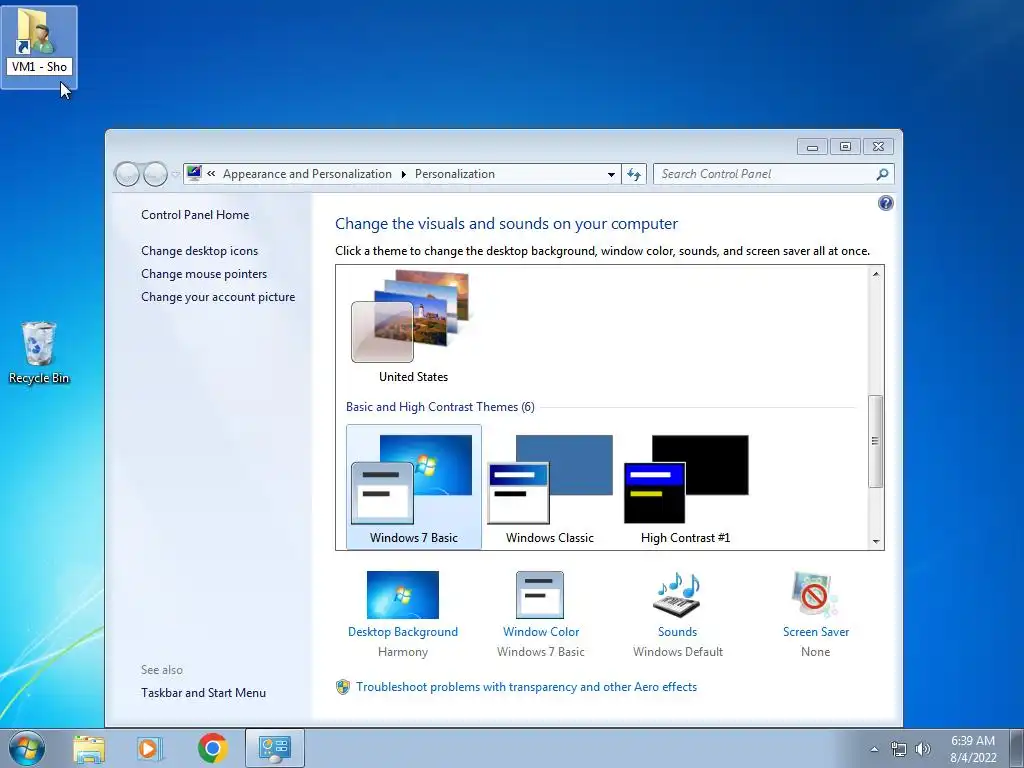Click arrow after Appearance and Personalization breadcrumb
The height and width of the screenshot is (768, 1024).
tap(404, 174)
